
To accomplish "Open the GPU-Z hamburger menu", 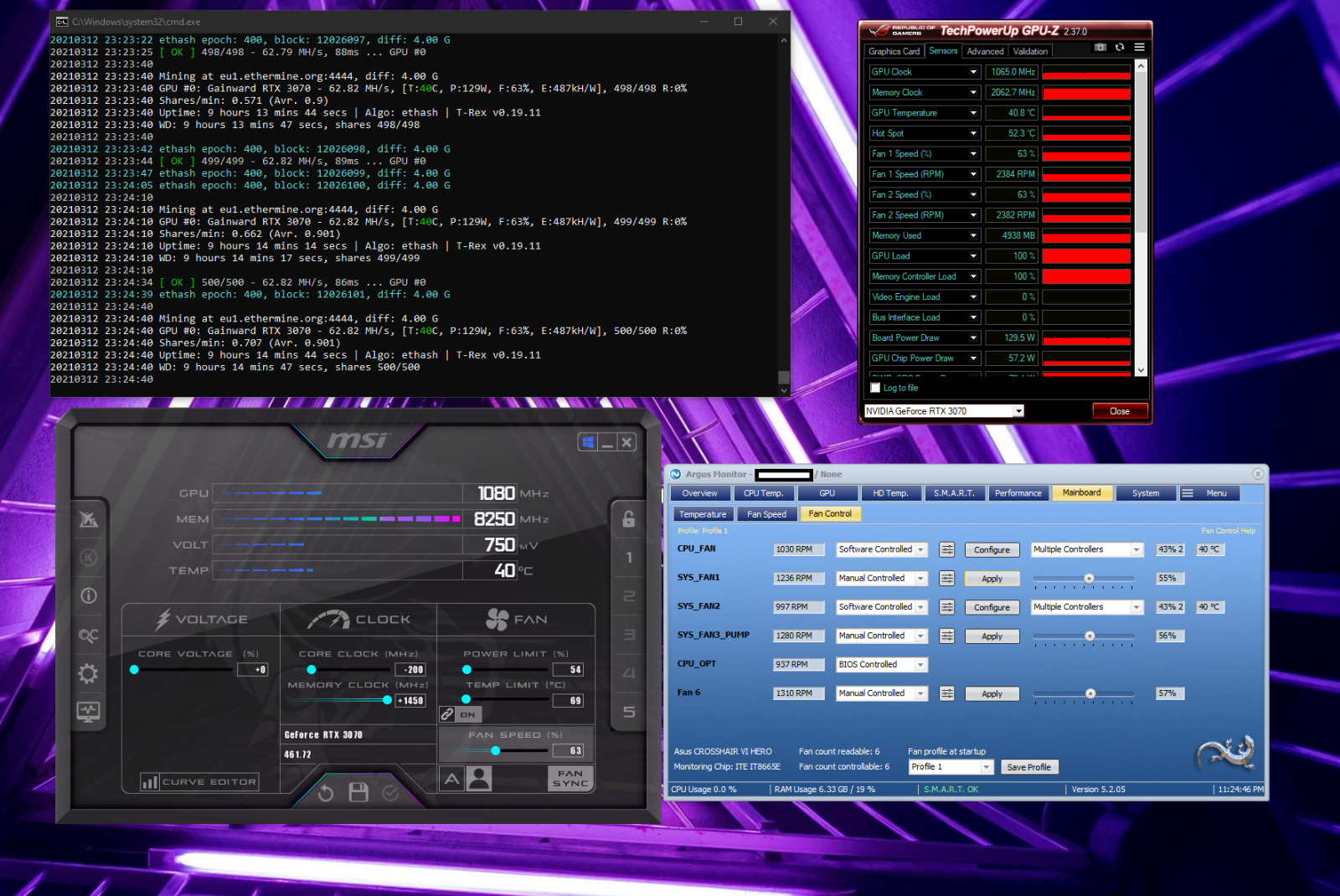I will (1139, 47).
